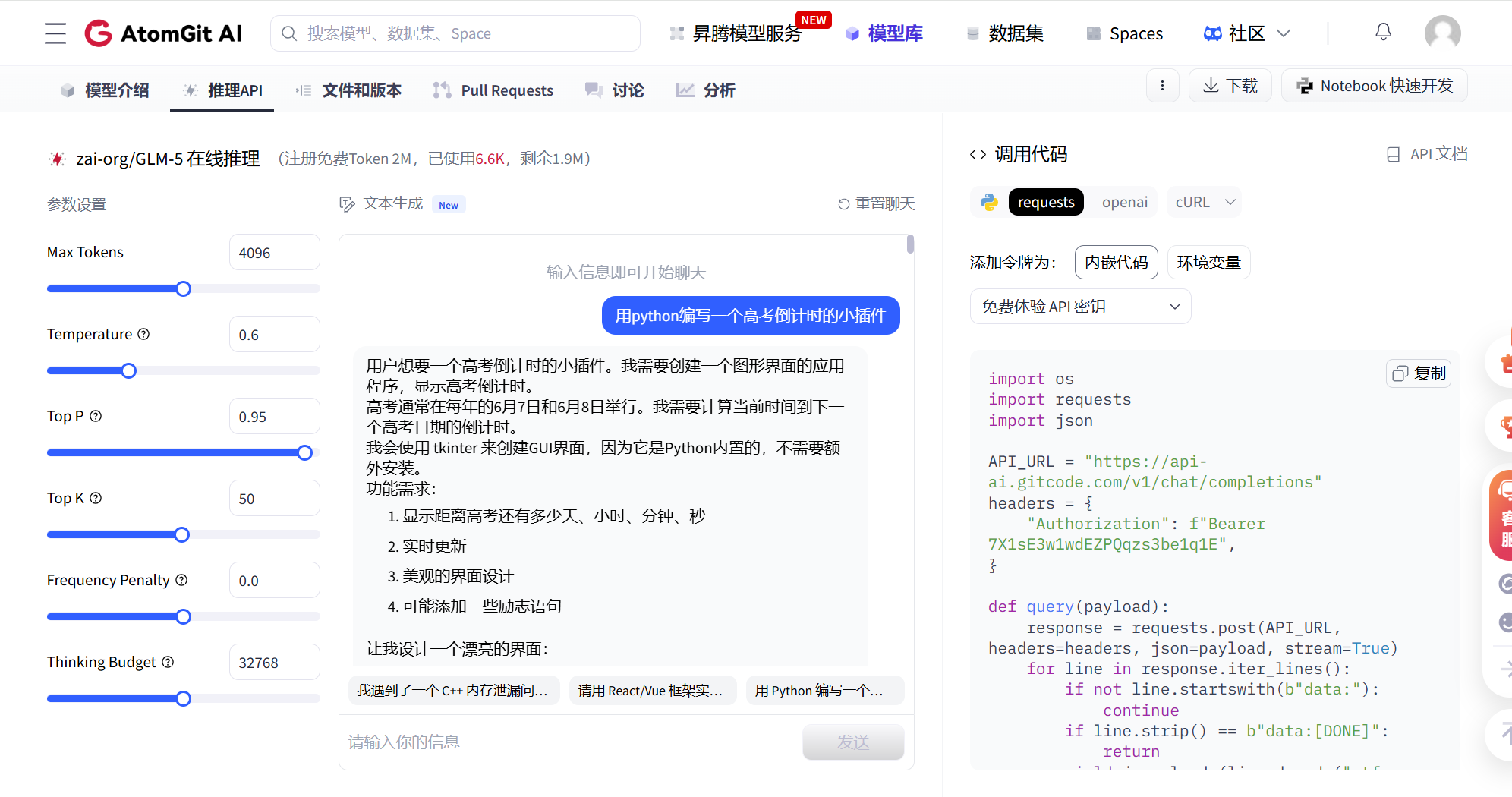1512x797 pixels.
Task: Click the three-dot more options button
Action: (1162, 86)
